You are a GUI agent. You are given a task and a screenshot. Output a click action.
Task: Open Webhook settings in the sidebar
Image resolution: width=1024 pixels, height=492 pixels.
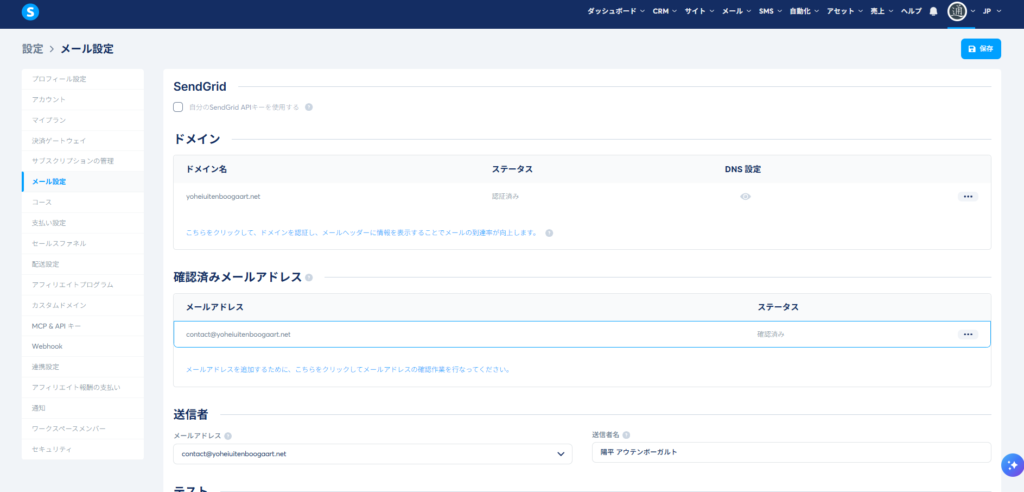(47, 346)
